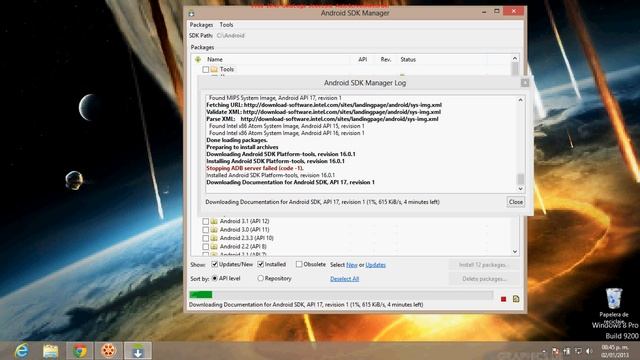The image size is (640, 360).
Task: Click the Android 2.2 (API 8) folder icon
Action: click(x=214, y=247)
